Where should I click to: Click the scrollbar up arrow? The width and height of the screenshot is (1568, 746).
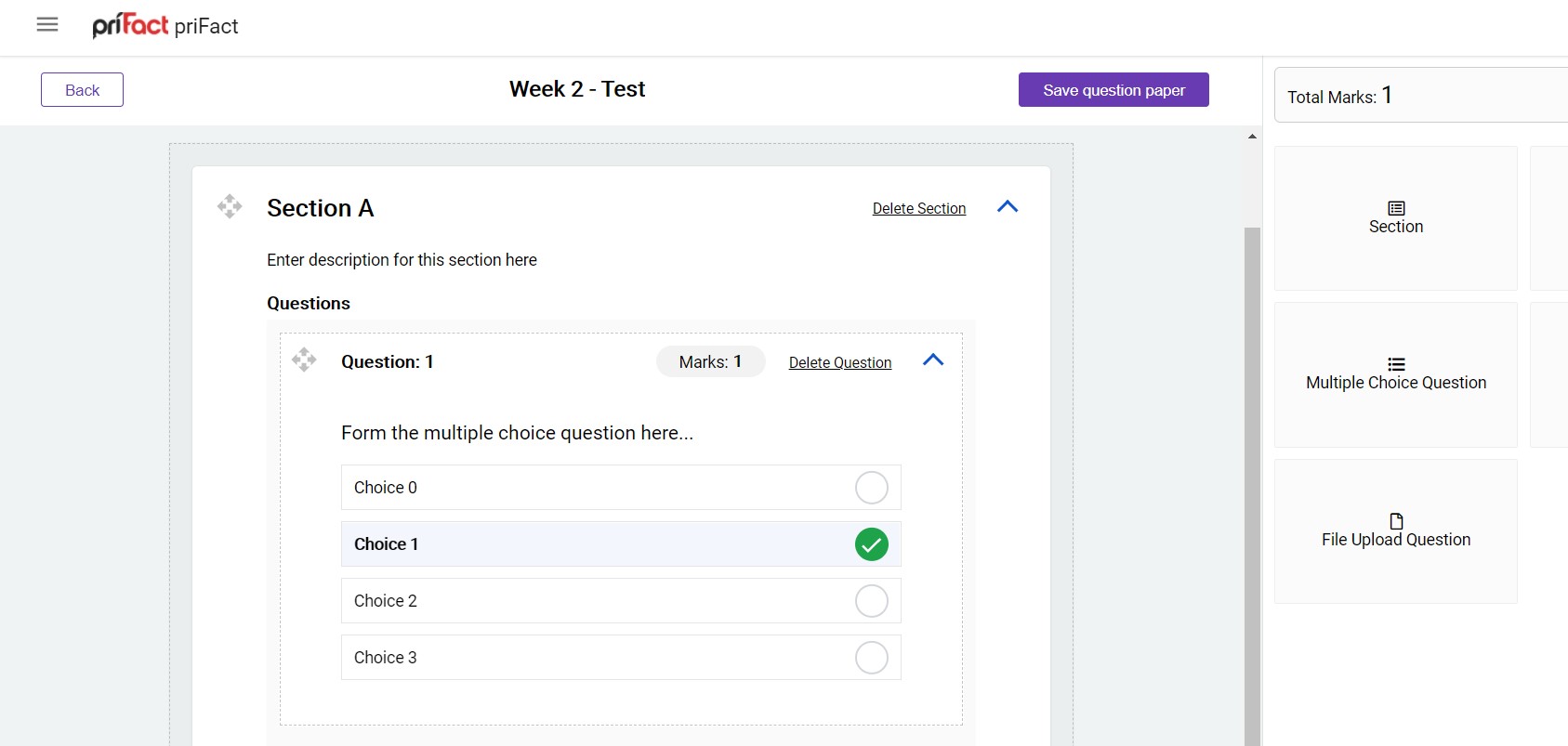click(x=1252, y=137)
